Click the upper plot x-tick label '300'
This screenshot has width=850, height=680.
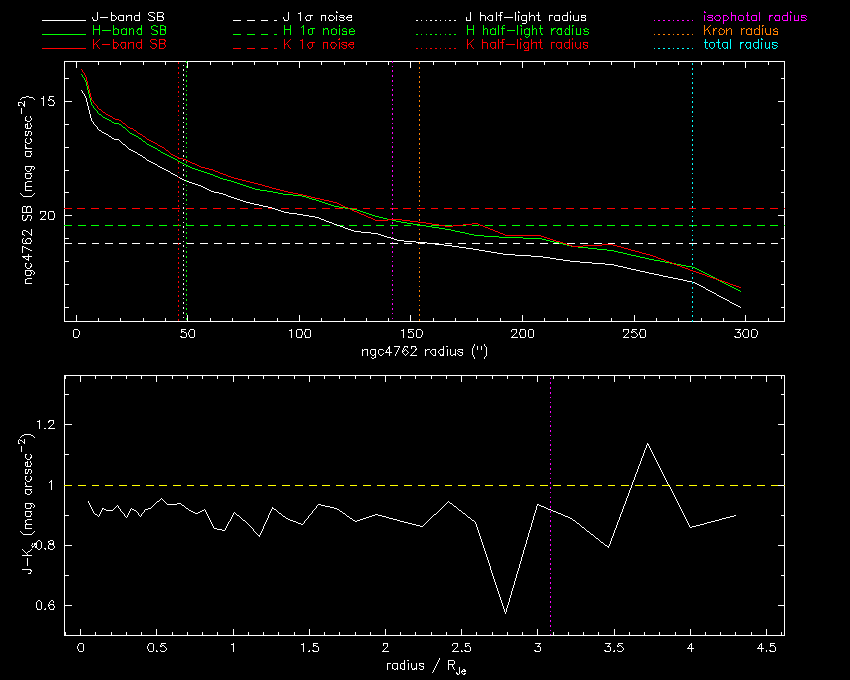point(745,333)
